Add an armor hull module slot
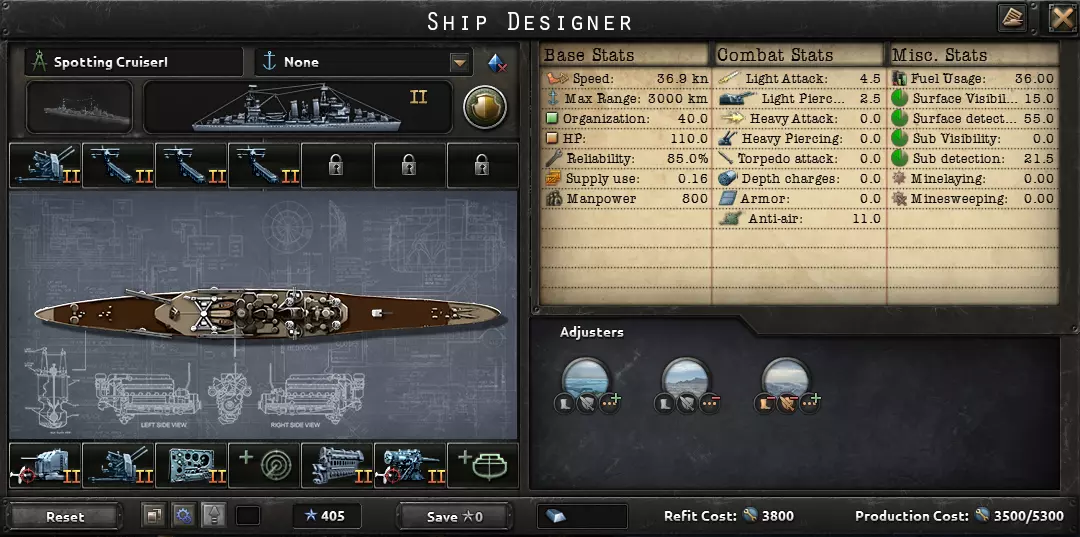The height and width of the screenshot is (537, 1080). [x=482, y=465]
